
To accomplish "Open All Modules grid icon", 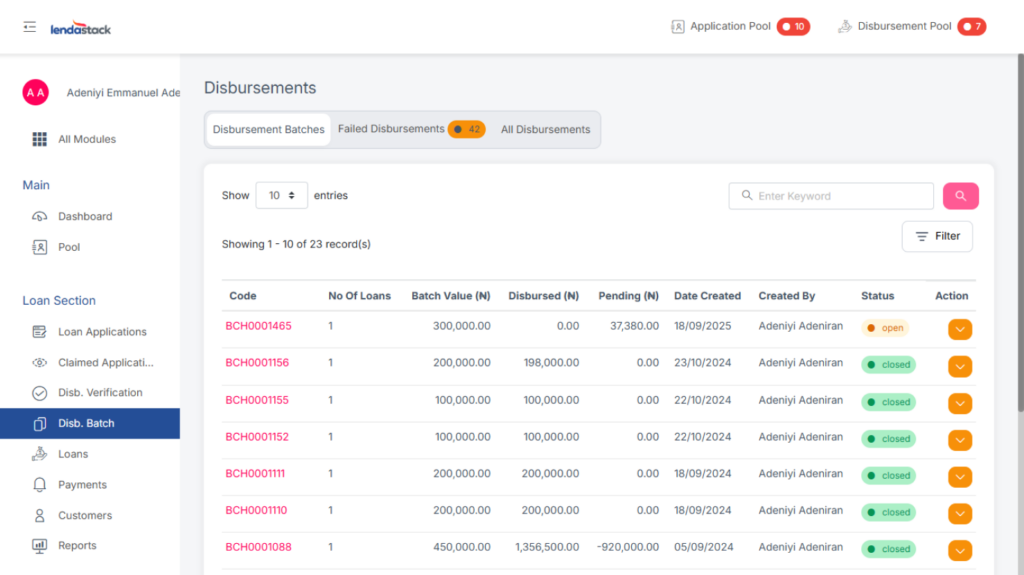I will click(x=40, y=139).
